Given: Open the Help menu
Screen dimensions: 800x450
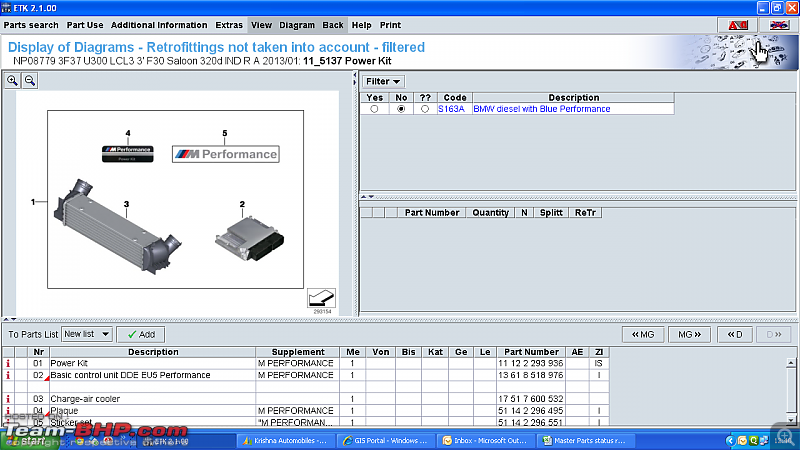Looking at the screenshot, I should [x=361, y=25].
